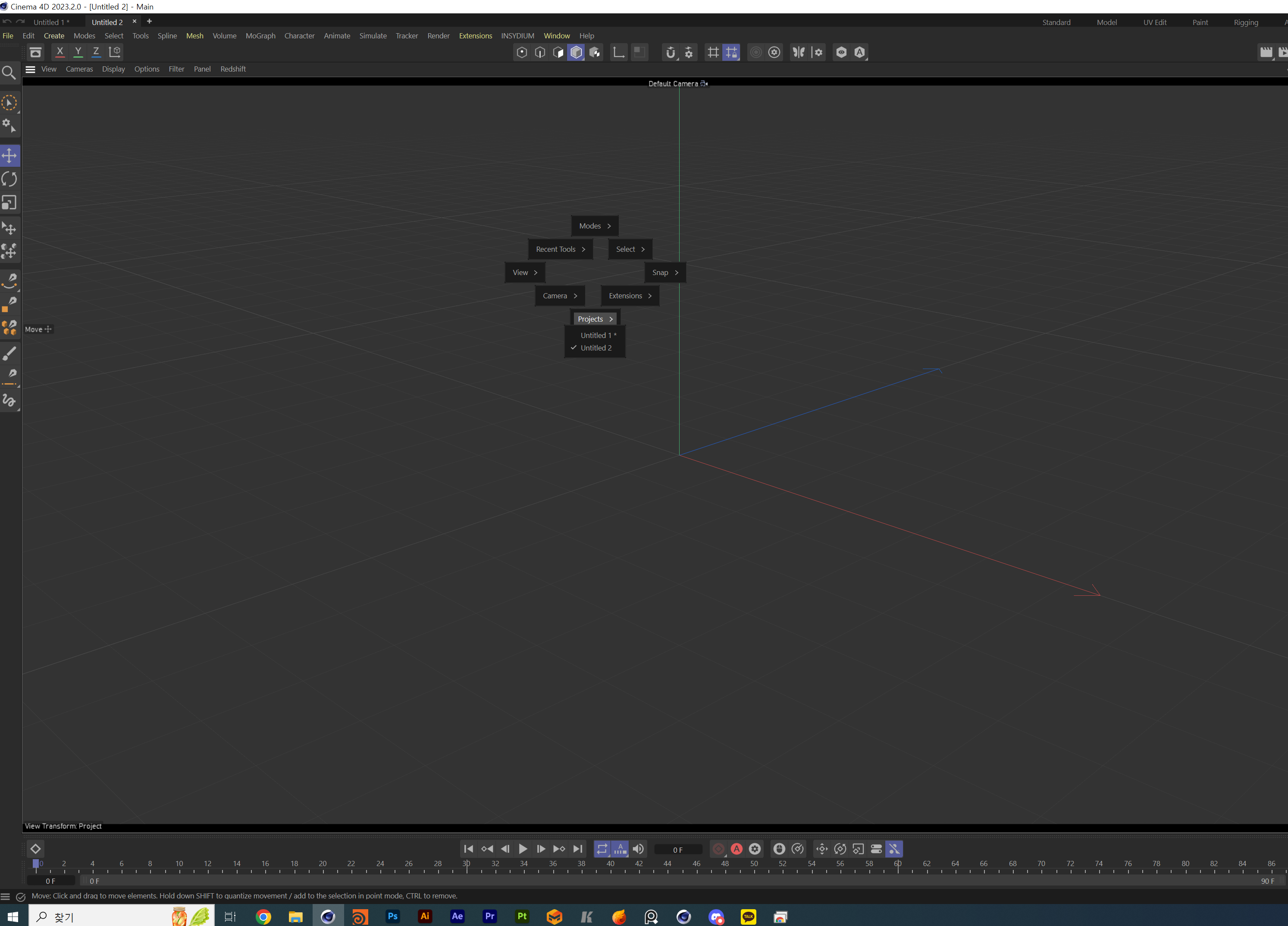Choose Untitled 1 * in Projects list

595,335
